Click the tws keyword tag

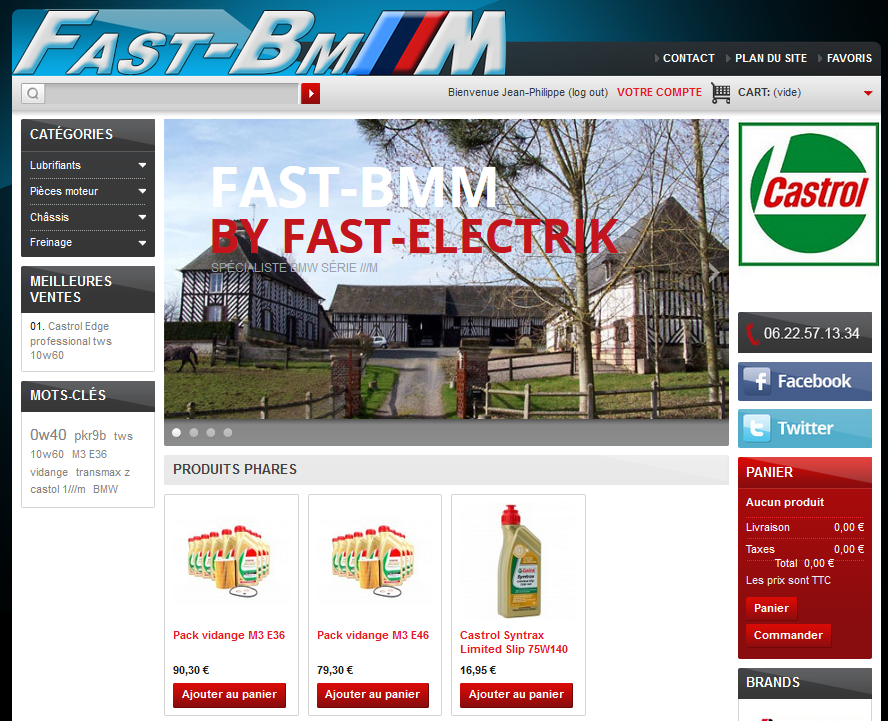tap(123, 436)
